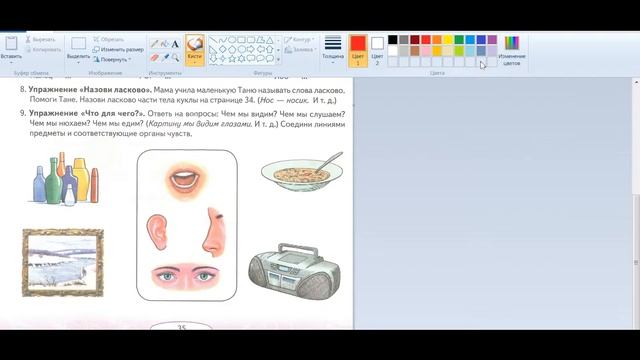640x360 pixels.
Task: Click Копировать (Copy) button
Action: coord(43,49)
